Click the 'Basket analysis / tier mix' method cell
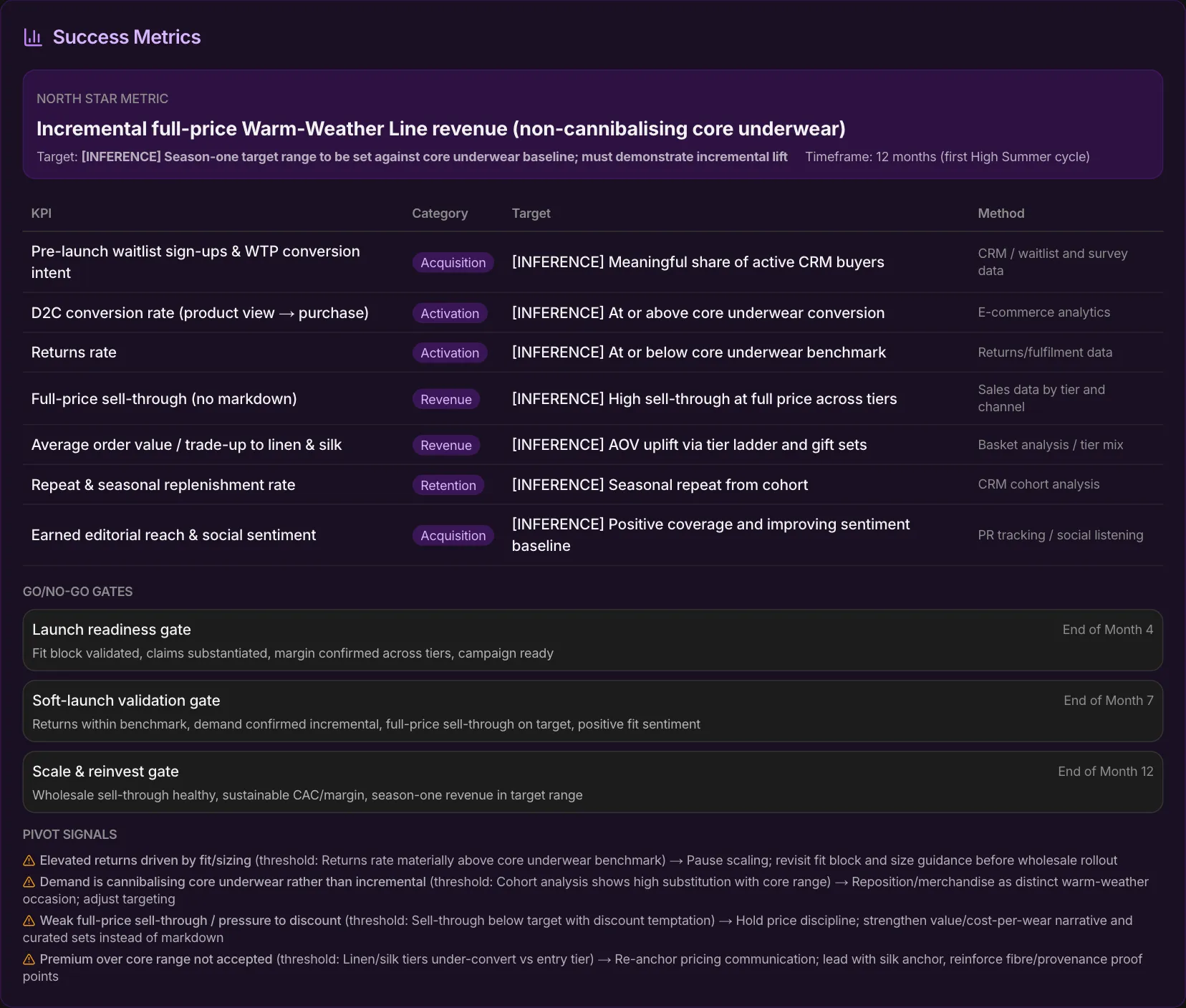 point(1051,445)
